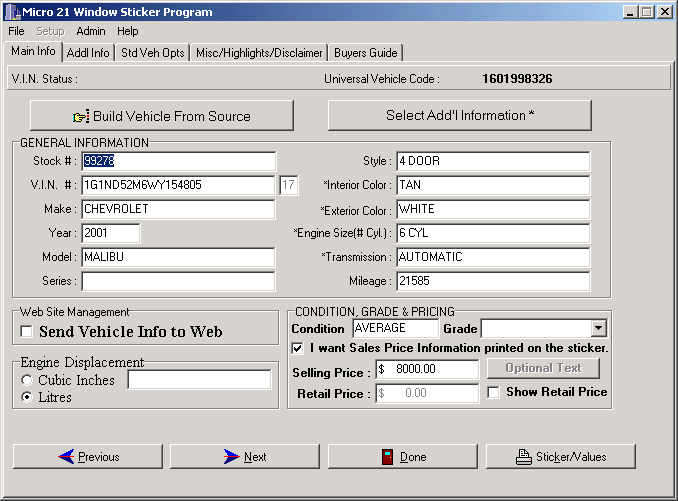This screenshot has width=678, height=501.
Task: Open the Help menu
Action: coord(128,31)
